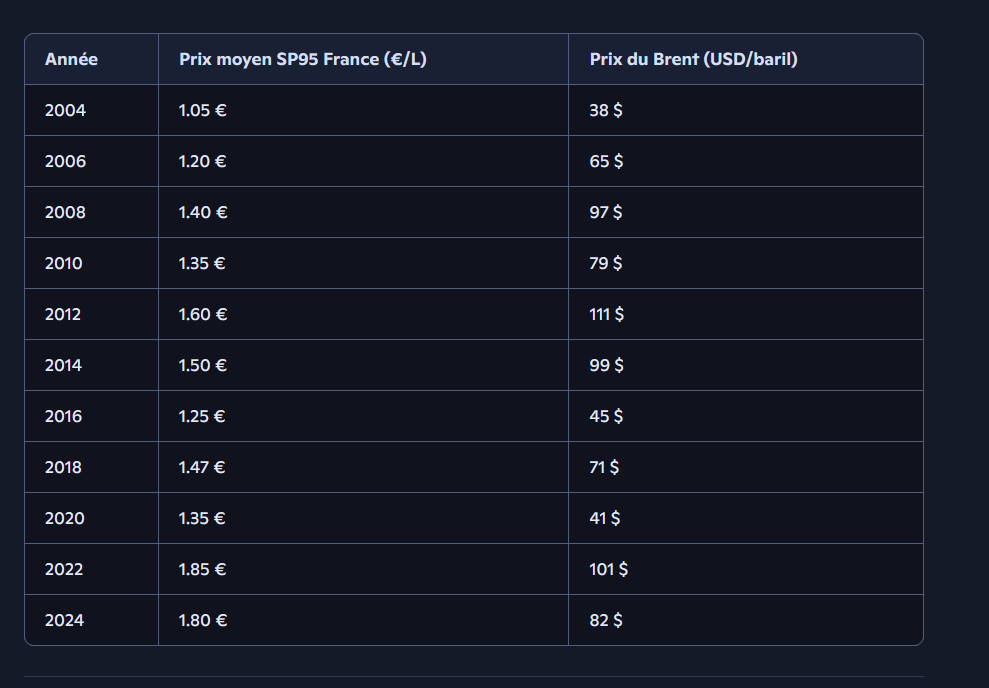Click the 38 $ Brent value
This screenshot has width=989, height=688.
click(606, 111)
